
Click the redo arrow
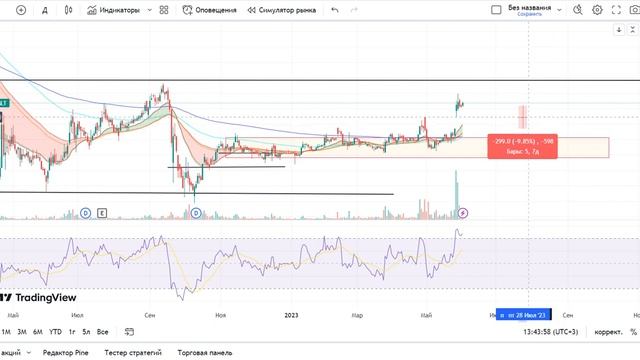[x=354, y=10]
